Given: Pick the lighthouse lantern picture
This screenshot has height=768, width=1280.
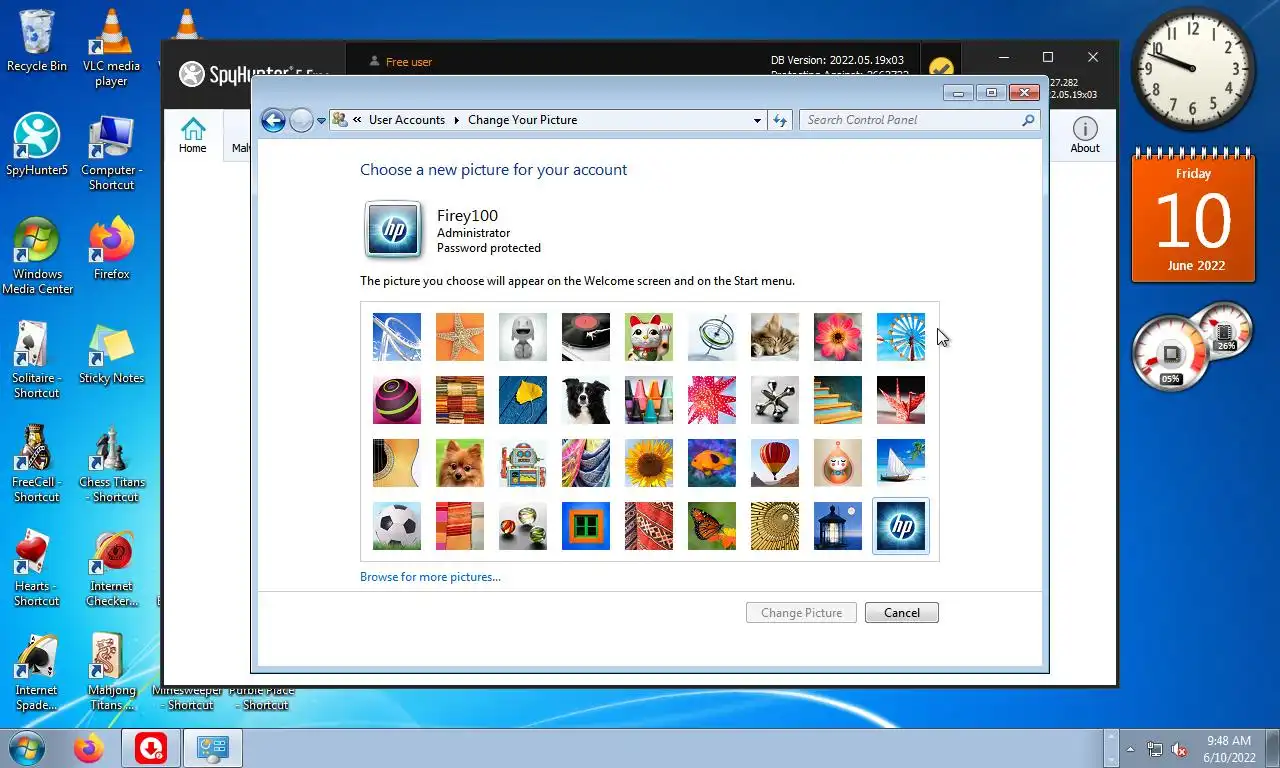Looking at the screenshot, I should pyautogui.click(x=838, y=526).
